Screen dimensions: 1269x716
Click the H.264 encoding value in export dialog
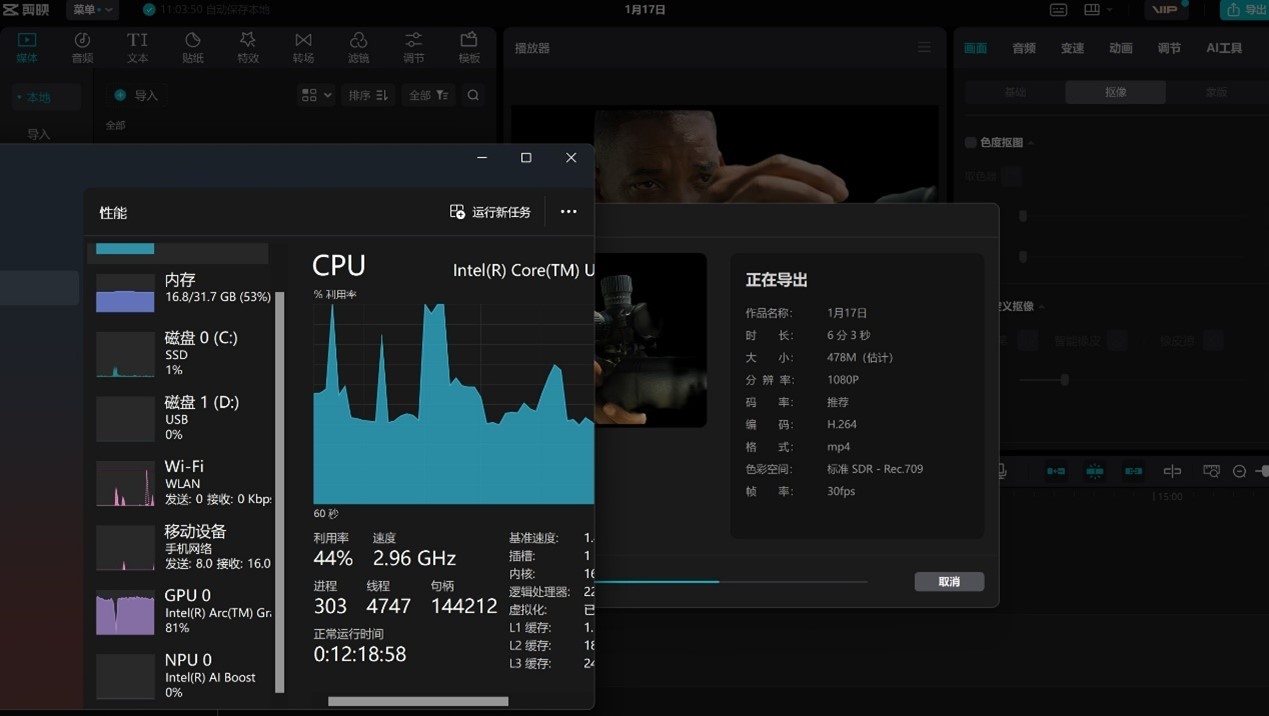pos(842,424)
